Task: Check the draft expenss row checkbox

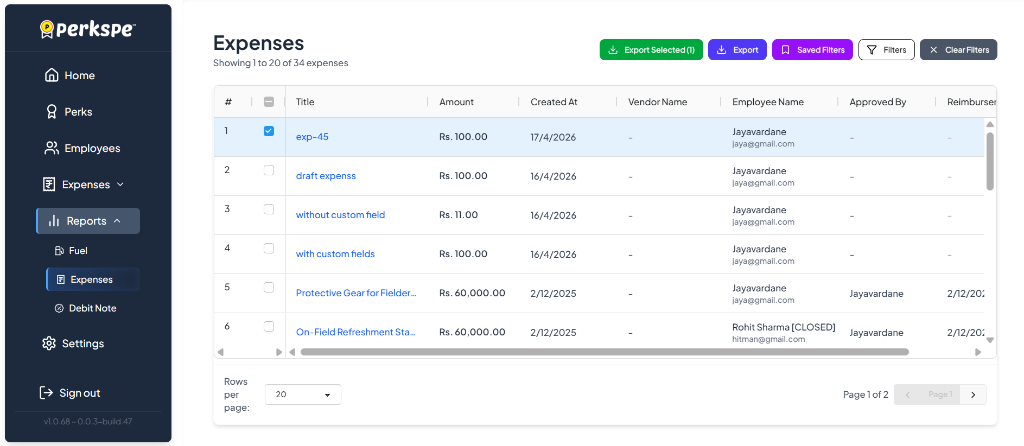Action: tap(268, 170)
